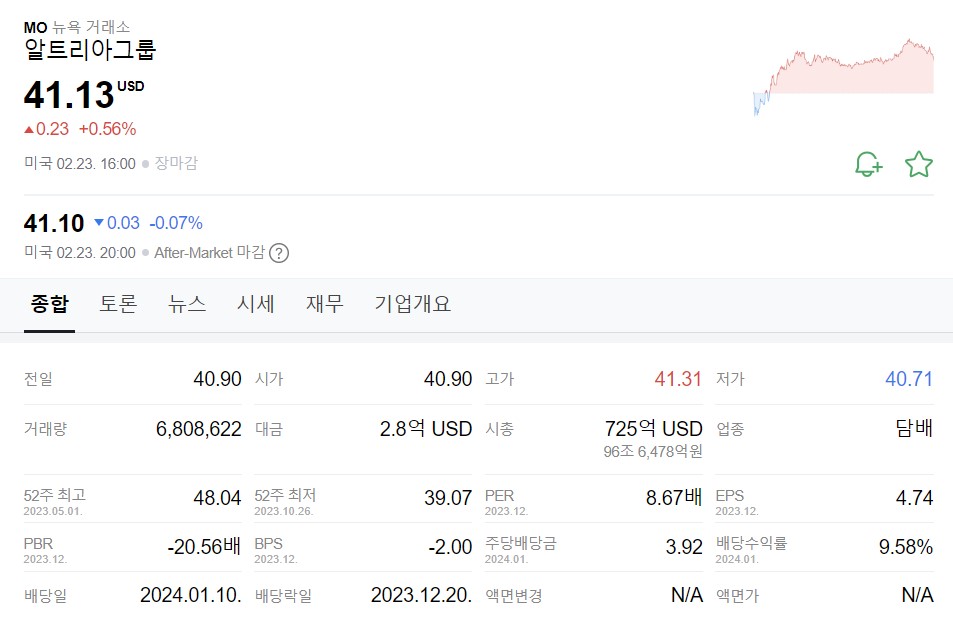Open the 시세 tab

click(256, 303)
